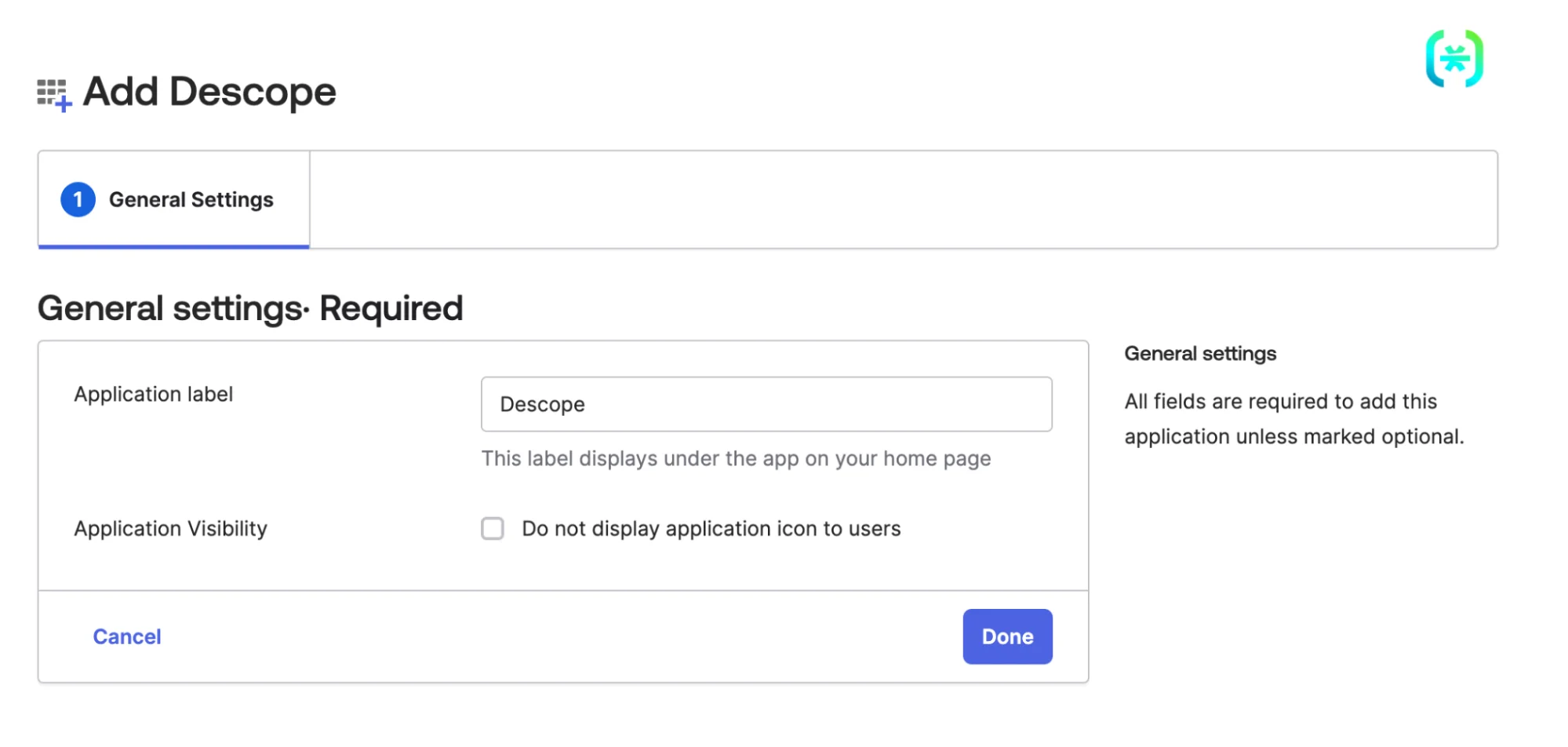Click the blue Done button to save settings
The image size is (1568, 747).
coord(1007,636)
